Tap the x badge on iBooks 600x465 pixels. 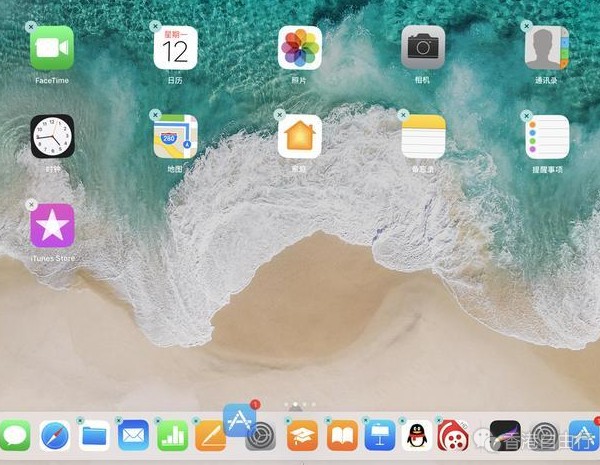click(x=328, y=421)
